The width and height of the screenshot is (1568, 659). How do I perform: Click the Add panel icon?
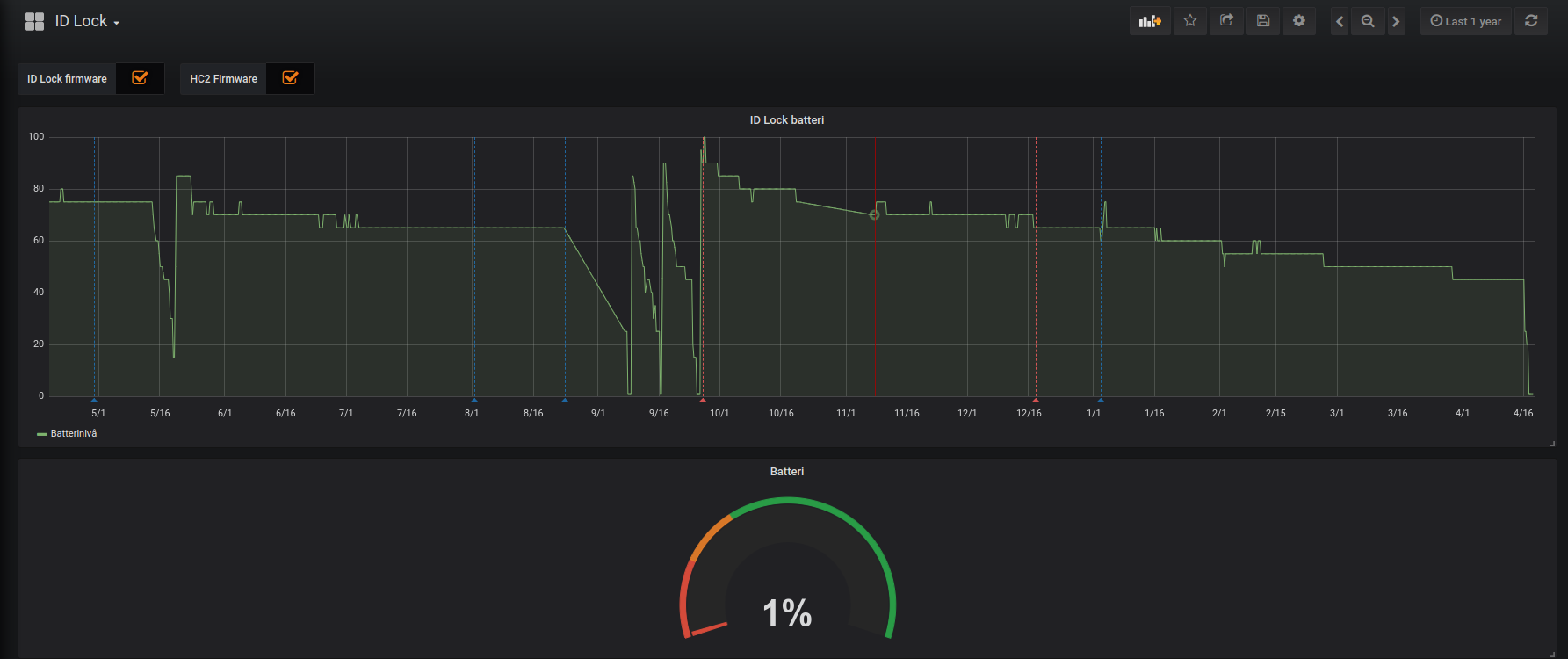click(x=1150, y=21)
